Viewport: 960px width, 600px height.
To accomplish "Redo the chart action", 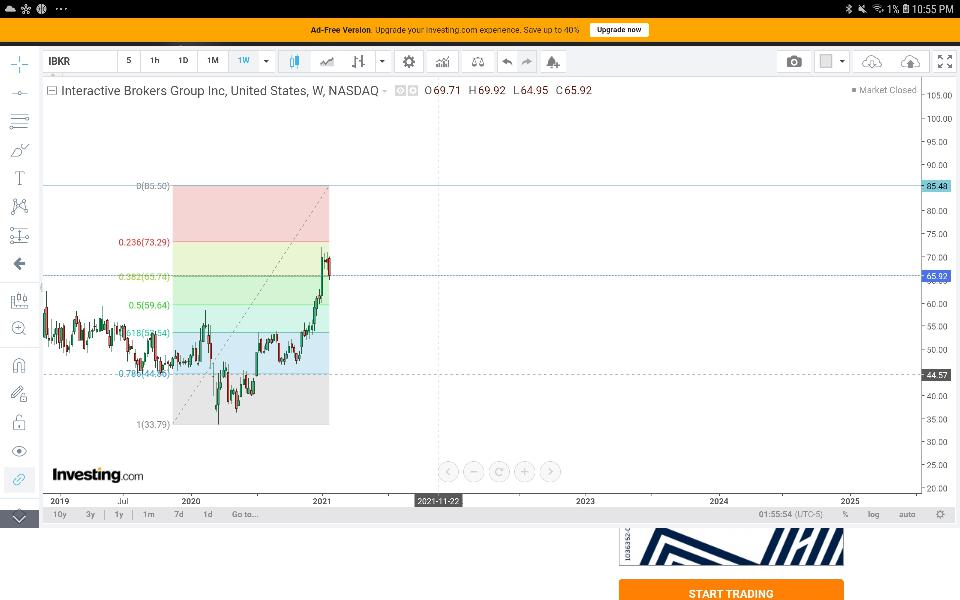I will (x=527, y=61).
